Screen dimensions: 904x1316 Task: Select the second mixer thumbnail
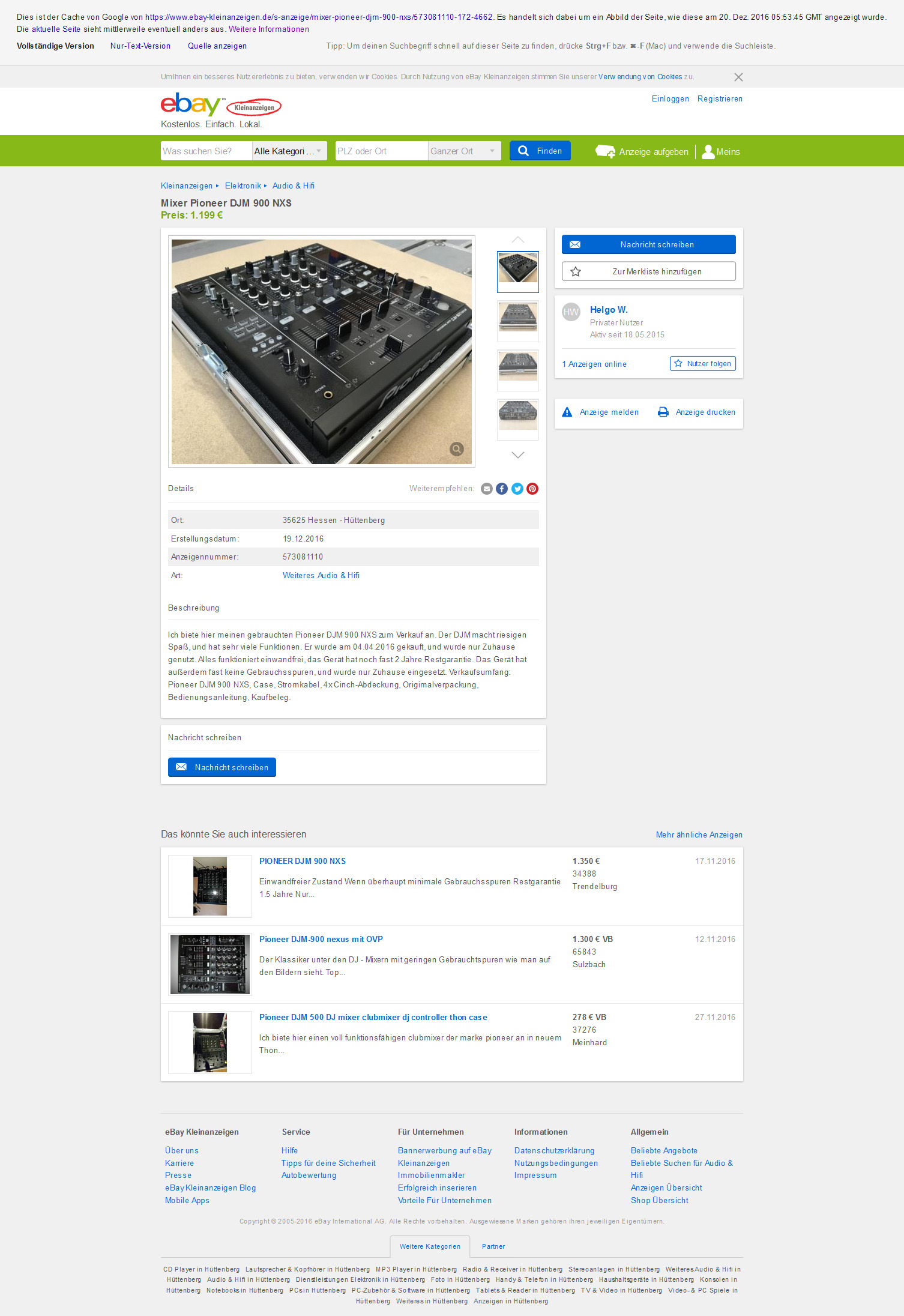click(x=518, y=321)
